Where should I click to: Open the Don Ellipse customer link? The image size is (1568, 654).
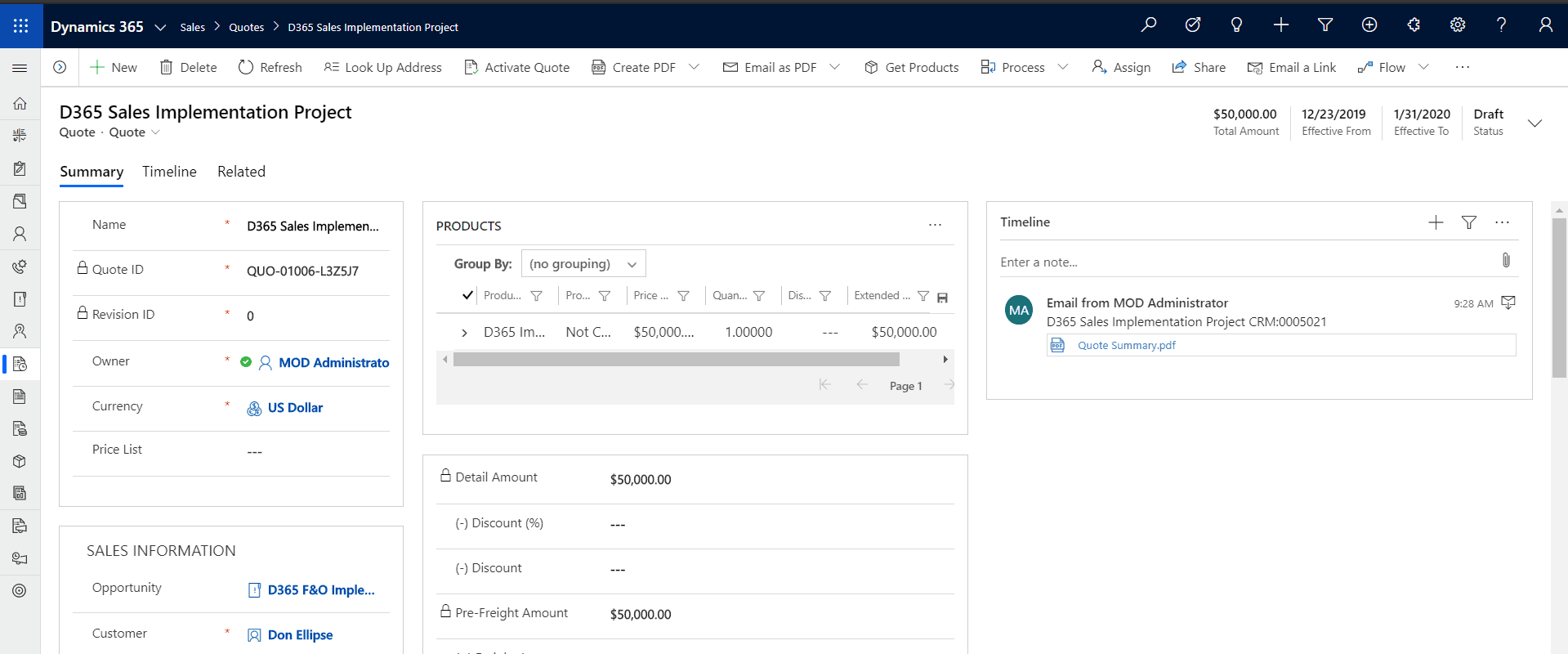coord(300,634)
